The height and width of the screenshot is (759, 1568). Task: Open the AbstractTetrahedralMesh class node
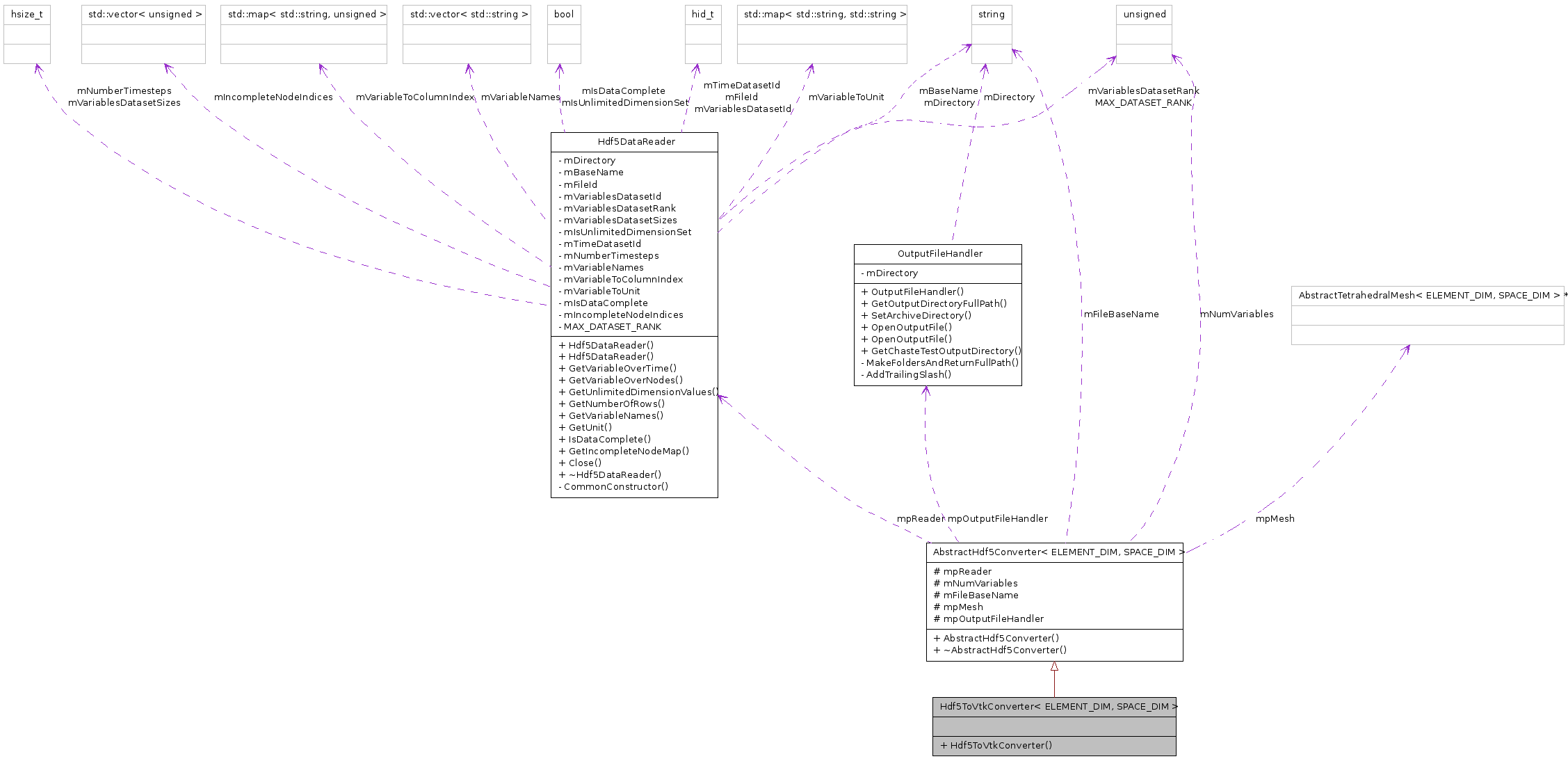click(x=1428, y=315)
